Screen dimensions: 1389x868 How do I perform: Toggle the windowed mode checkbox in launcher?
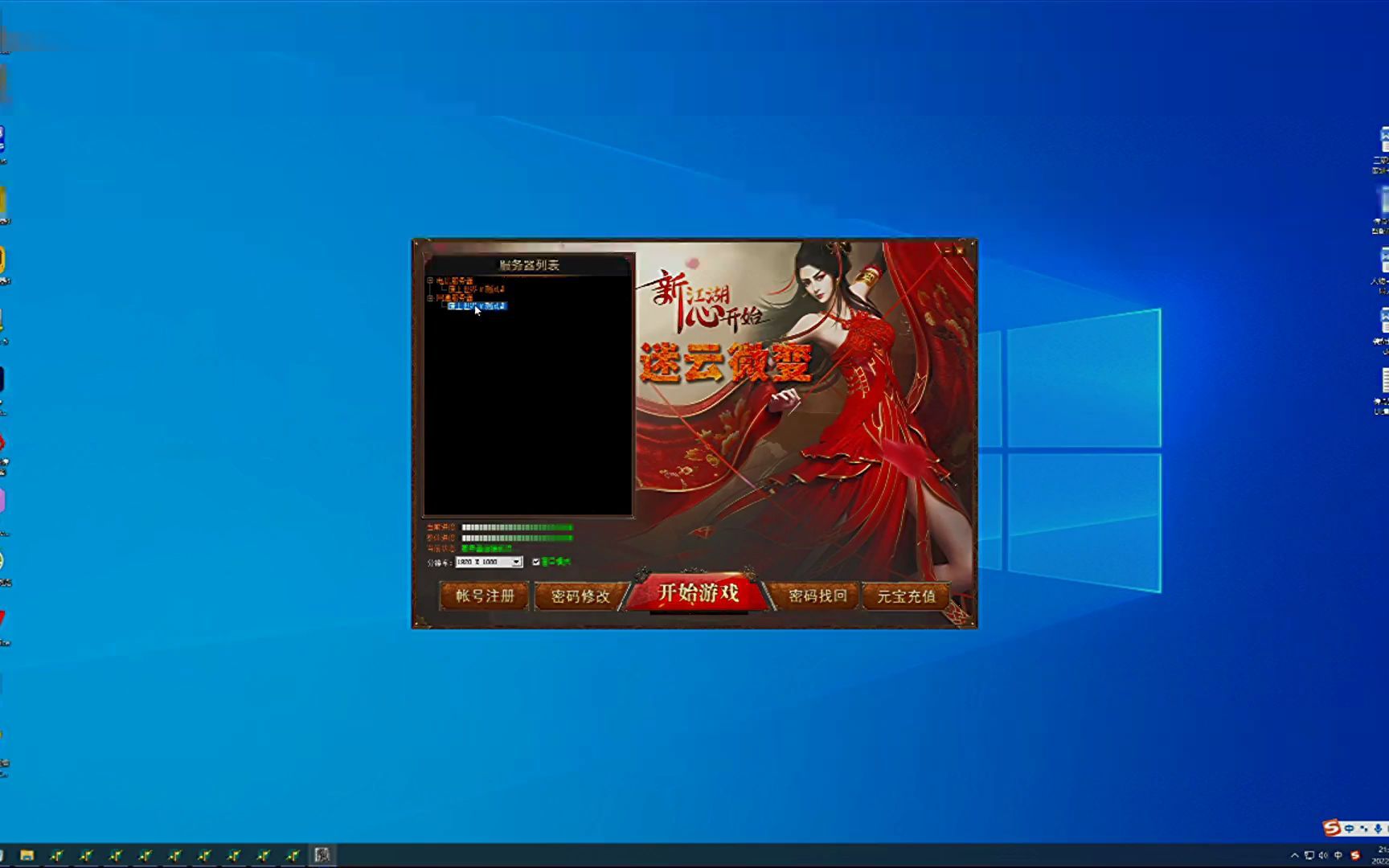click(536, 562)
